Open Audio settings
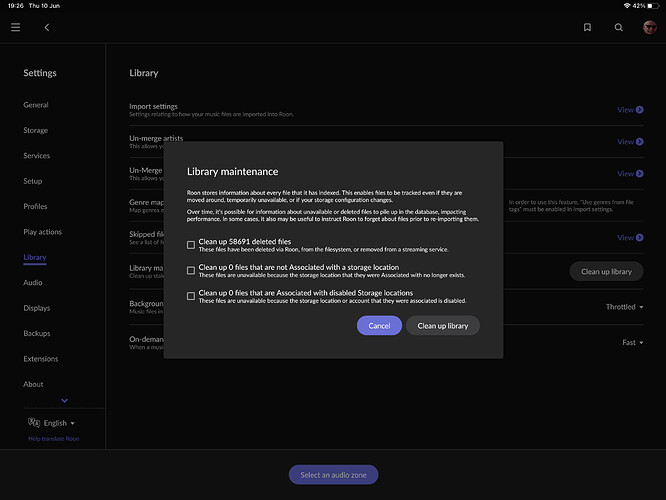Viewport: 666px width, 500px height. tap(33, 282)
